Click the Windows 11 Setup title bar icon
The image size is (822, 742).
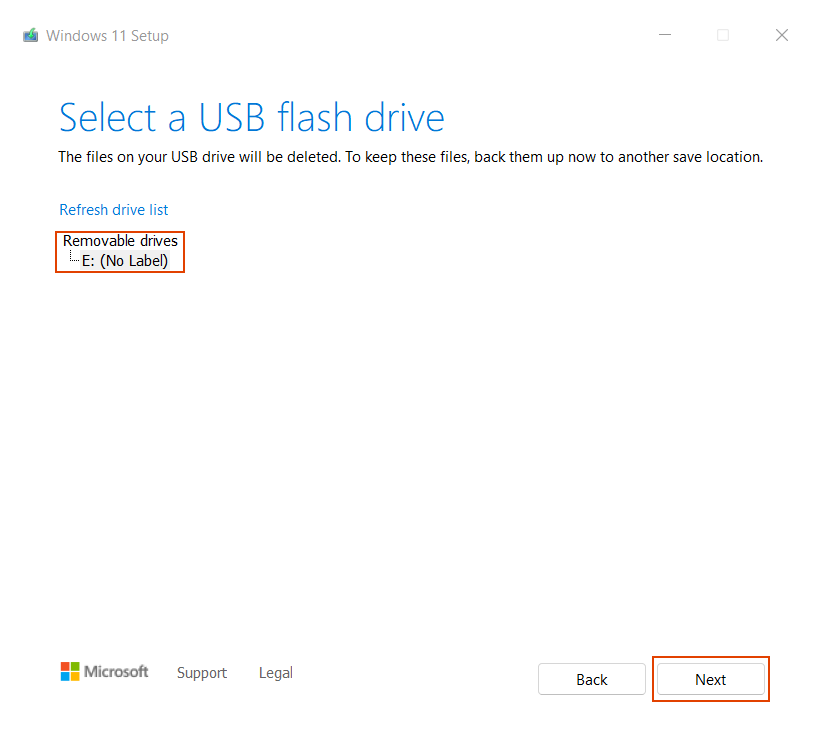(30, 35)
